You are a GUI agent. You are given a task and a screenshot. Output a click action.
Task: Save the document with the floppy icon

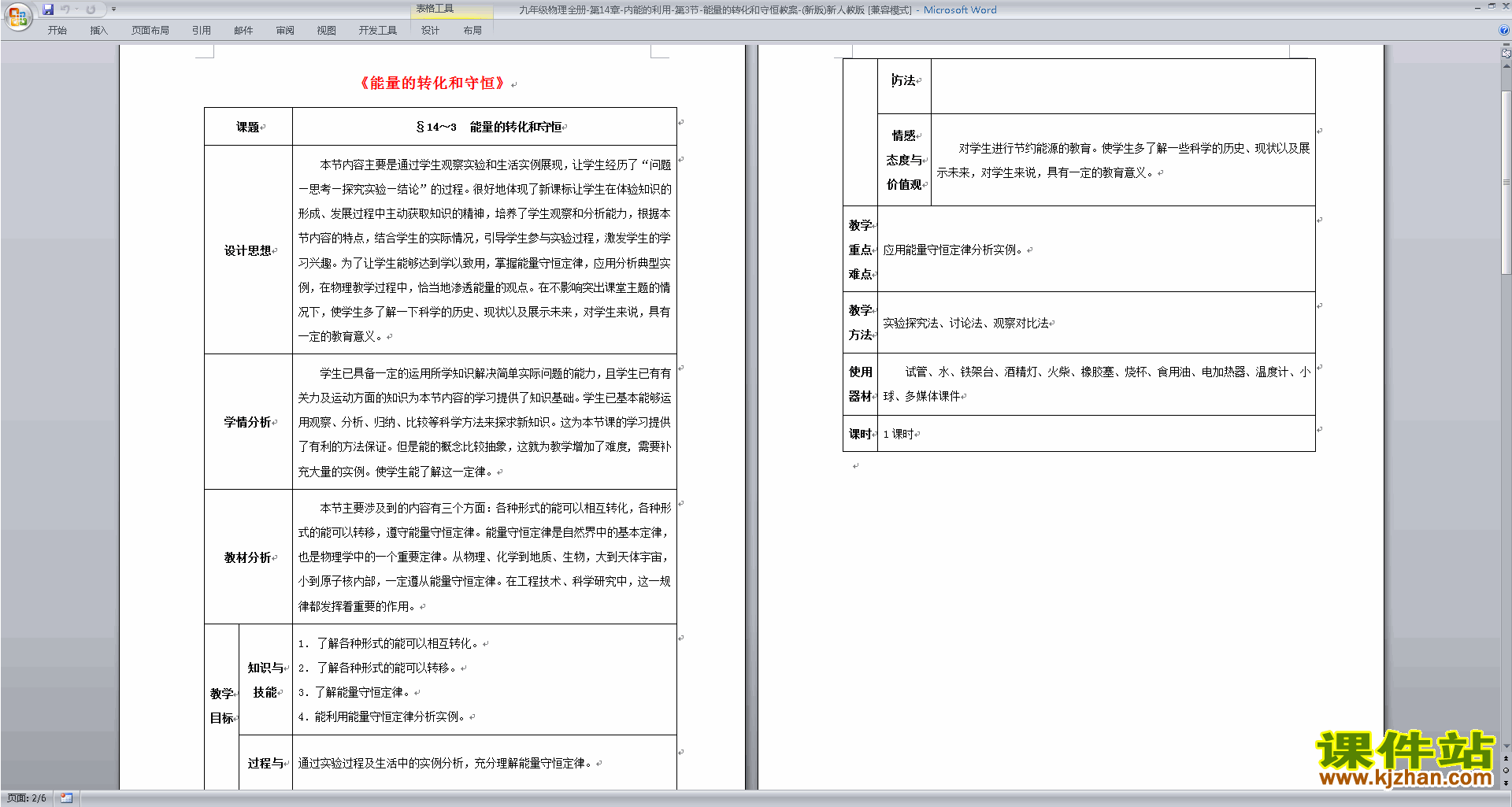coord(48,9)
